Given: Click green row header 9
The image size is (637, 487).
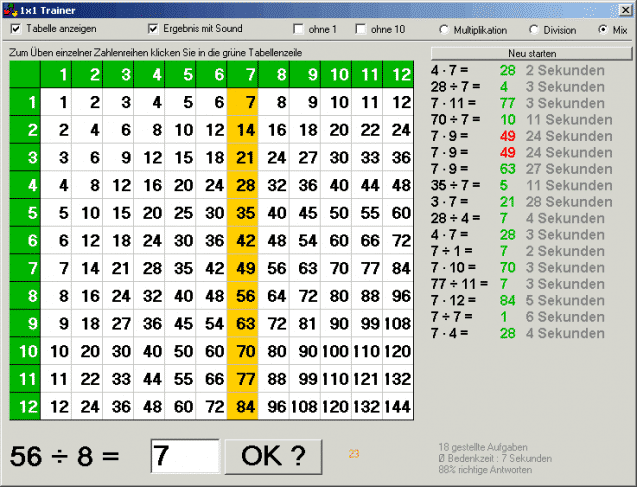Looking at the screenshot, I should pyautogui.click(x=25, y=323).
